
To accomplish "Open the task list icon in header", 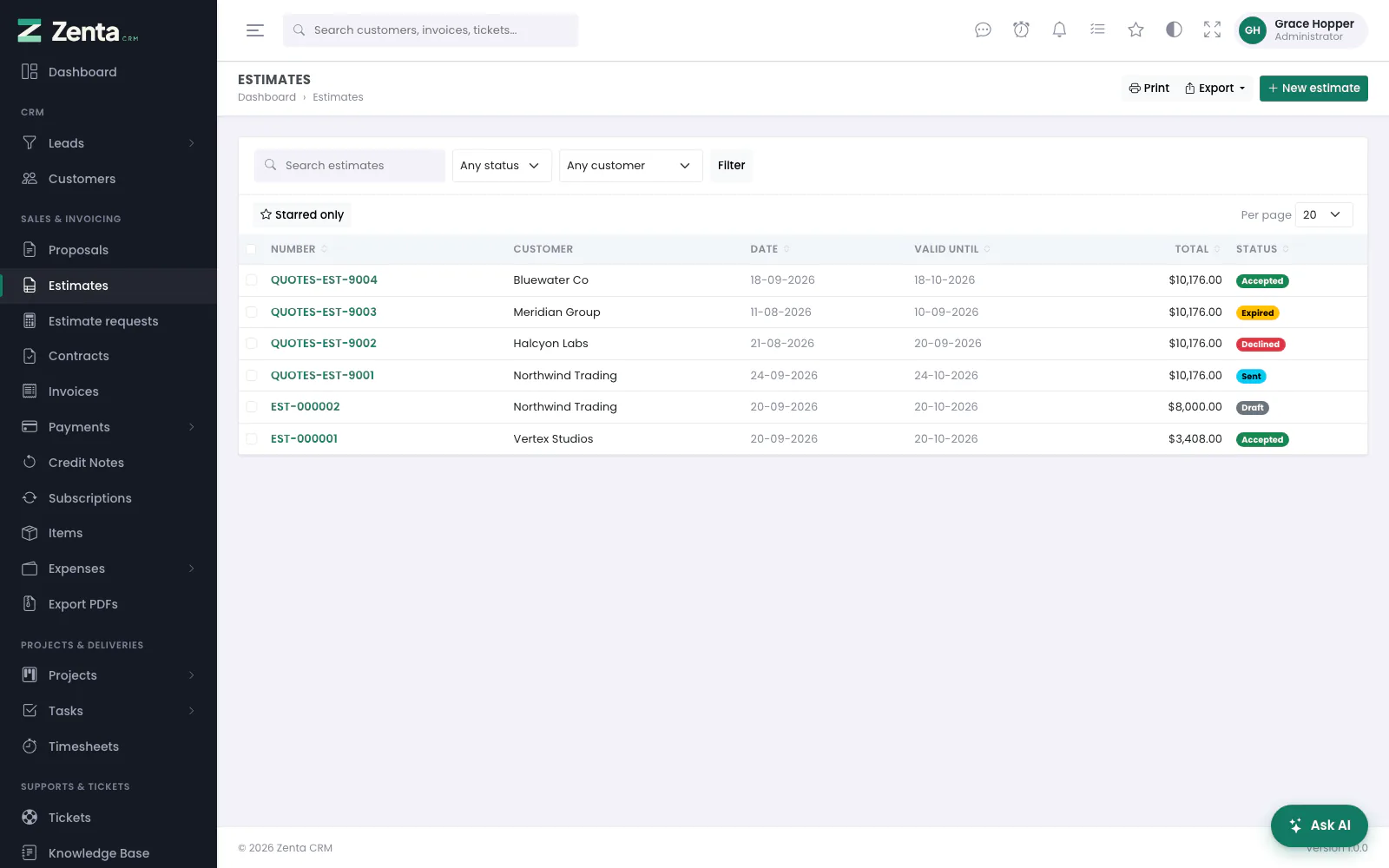I will (1097, 30).
